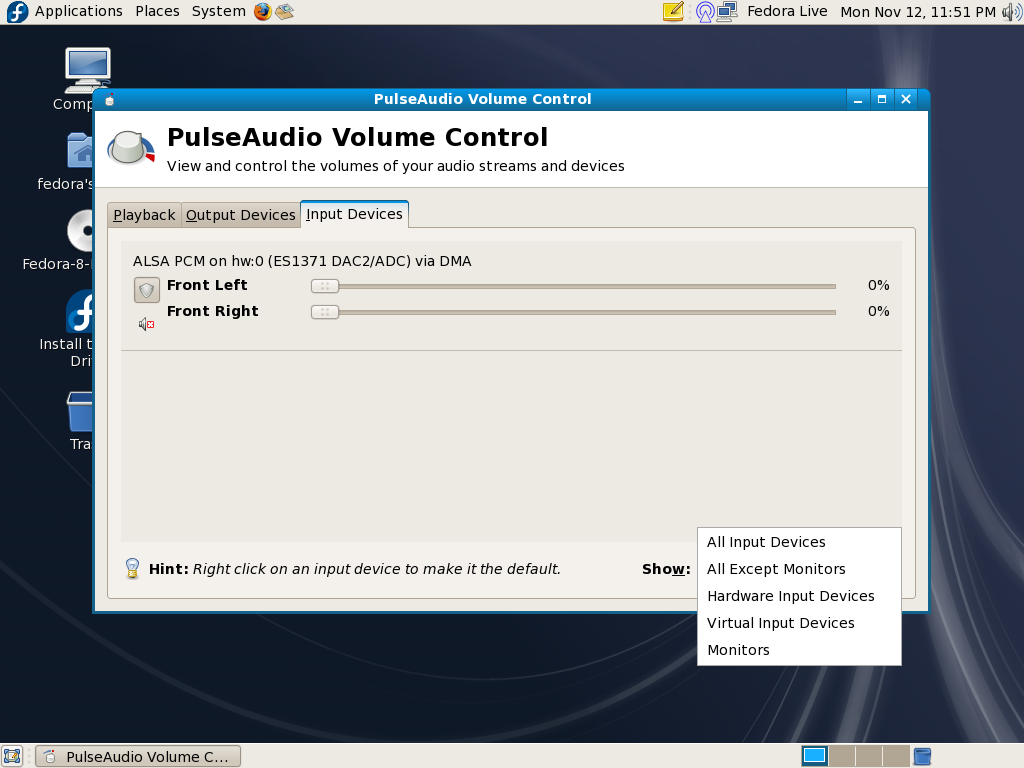Close the PulseAudio Volume Control window
This screenshot has width=1024, height=768.
[x=906, y=99]
